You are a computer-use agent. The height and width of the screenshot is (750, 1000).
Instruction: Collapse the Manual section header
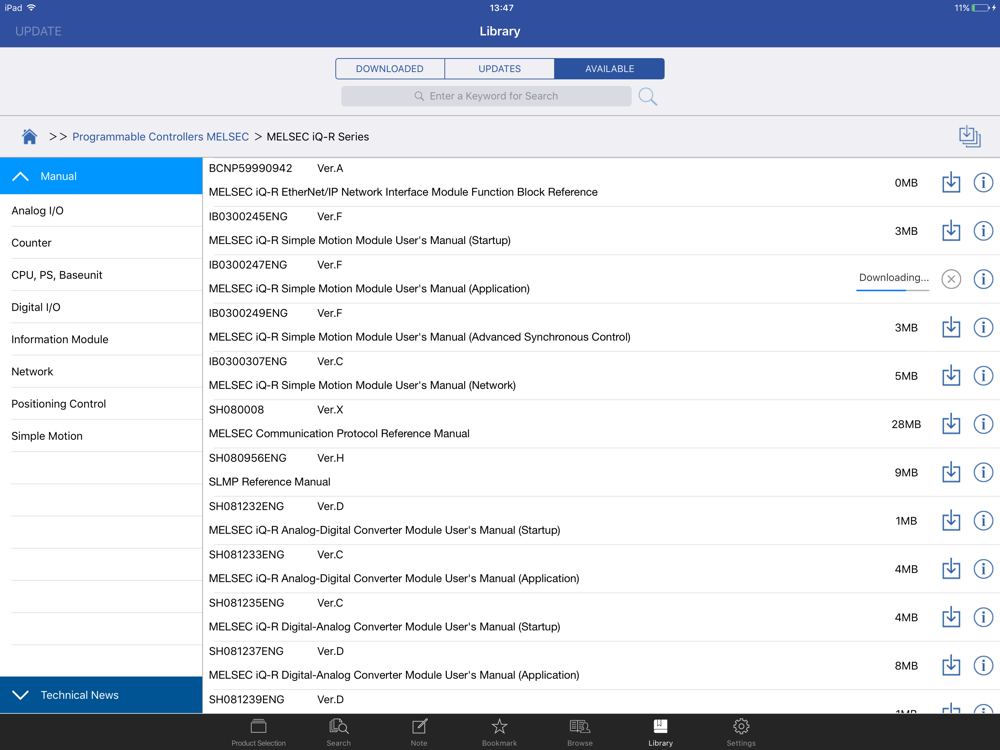pyautogui.click(x=101, y=176)
